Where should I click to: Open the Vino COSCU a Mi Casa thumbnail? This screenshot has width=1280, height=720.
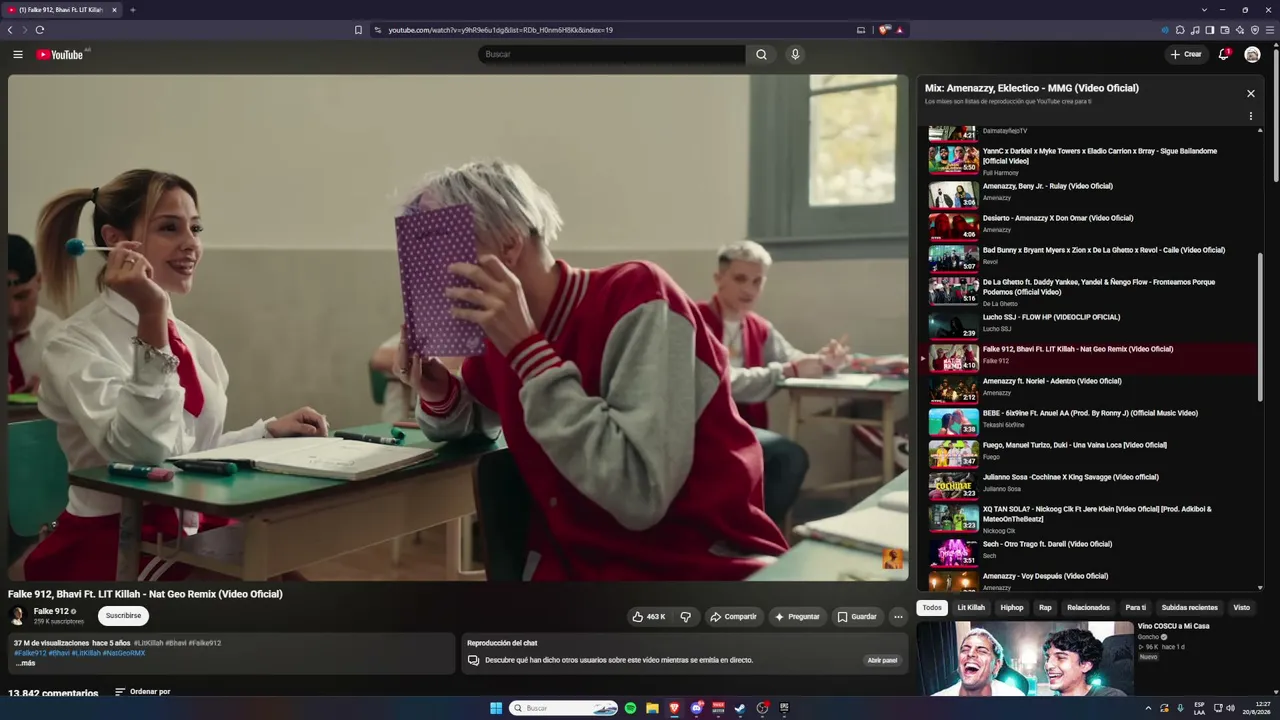(x=1025, y=658)
